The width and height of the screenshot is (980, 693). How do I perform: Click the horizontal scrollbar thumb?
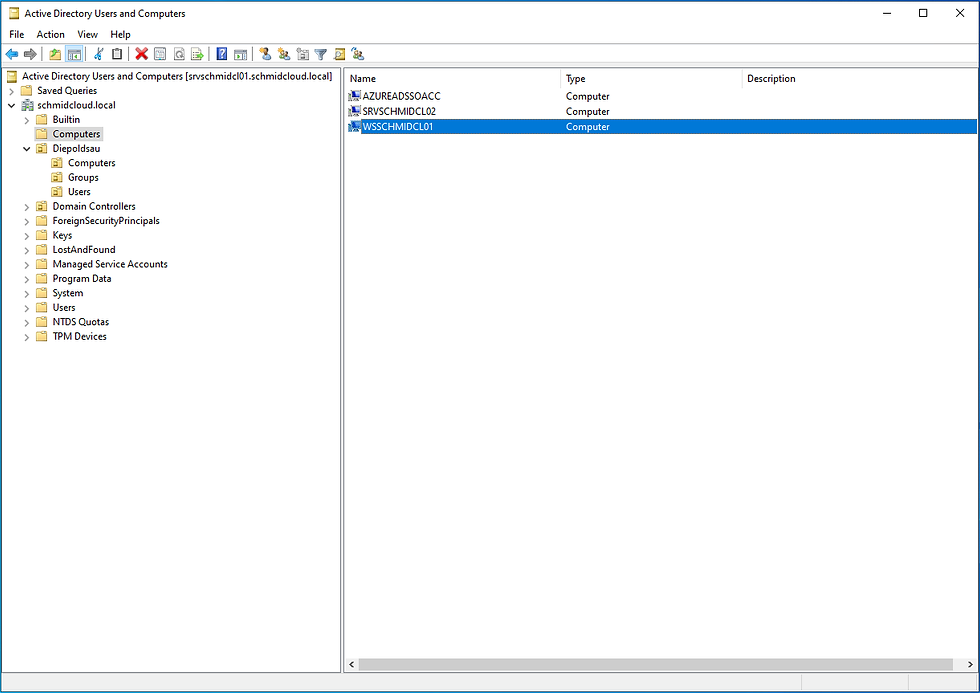[656, 664]
